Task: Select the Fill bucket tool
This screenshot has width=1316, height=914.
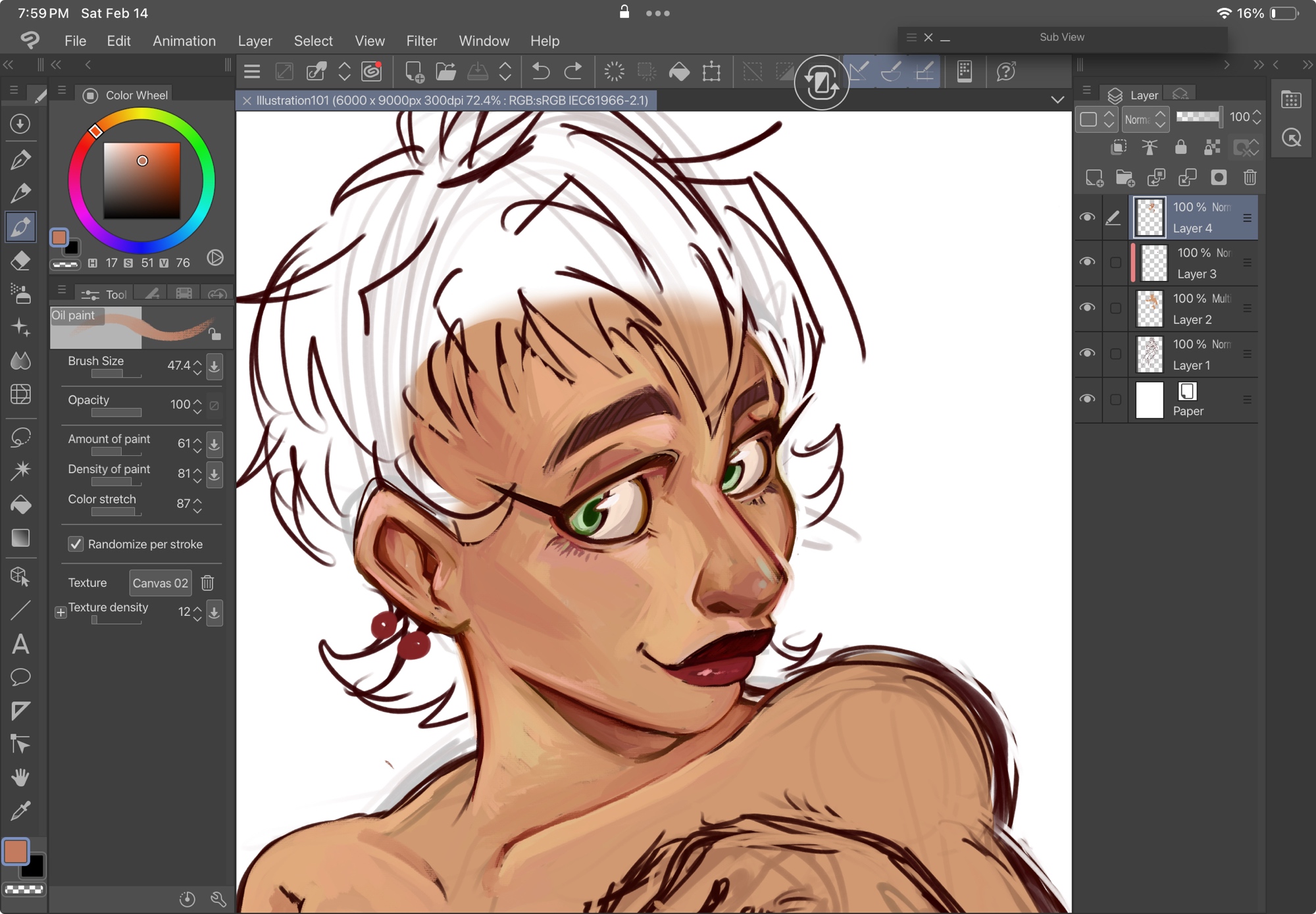Action: [20, 504]
